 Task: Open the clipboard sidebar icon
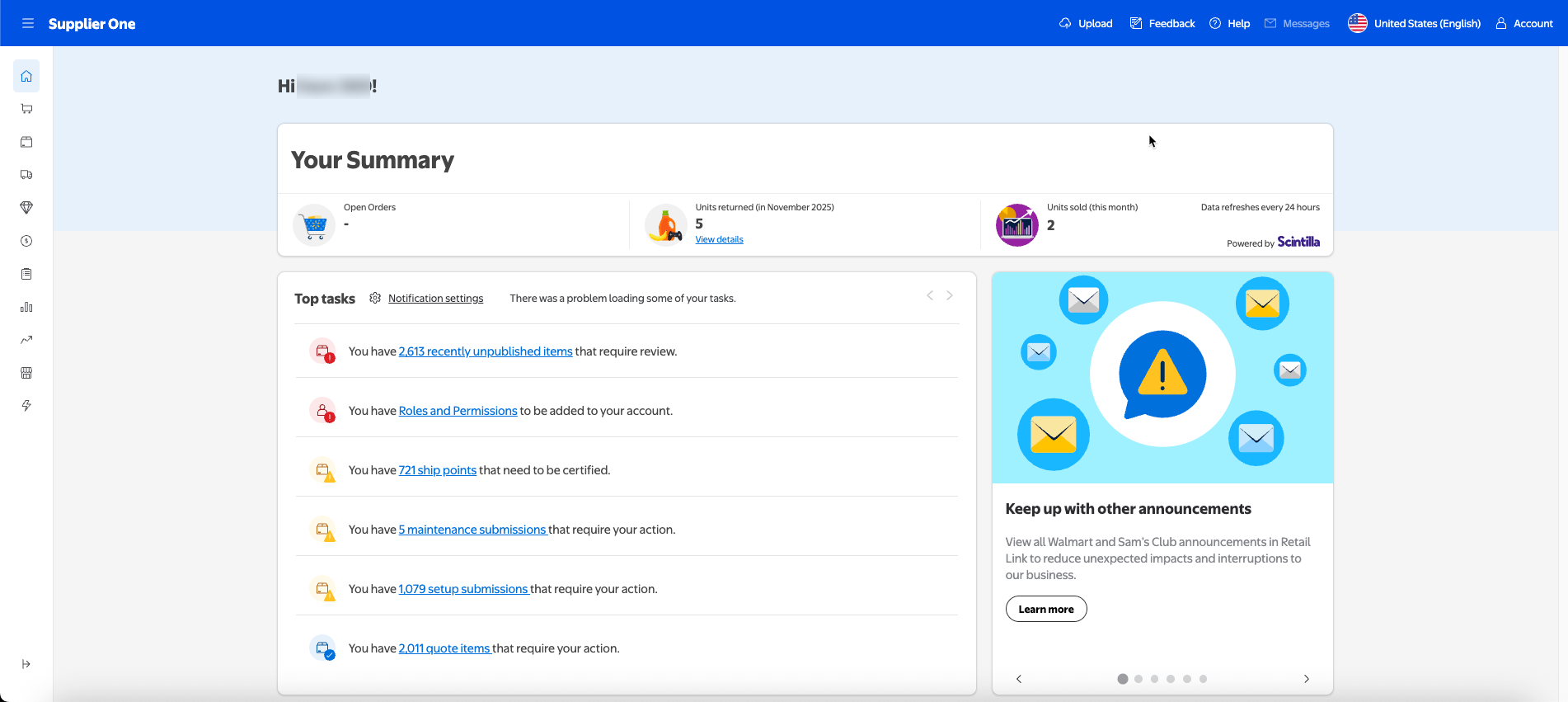click(x=26, y=274)
